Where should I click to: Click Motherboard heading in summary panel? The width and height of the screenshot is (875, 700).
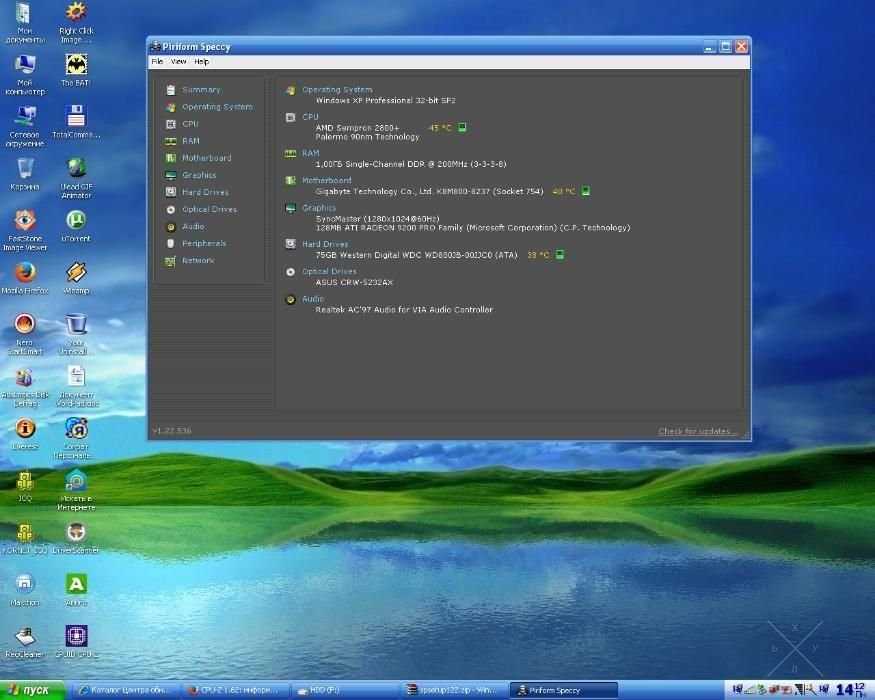click(326, 180)
